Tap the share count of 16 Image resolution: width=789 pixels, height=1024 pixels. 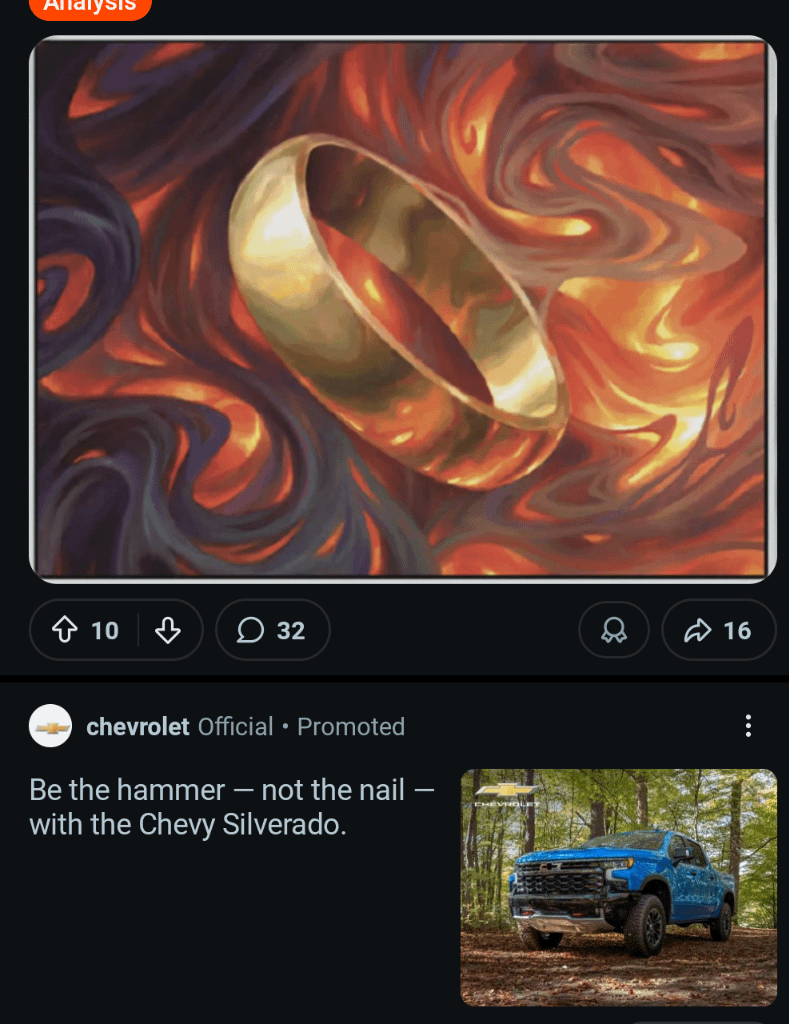[737, 630]
